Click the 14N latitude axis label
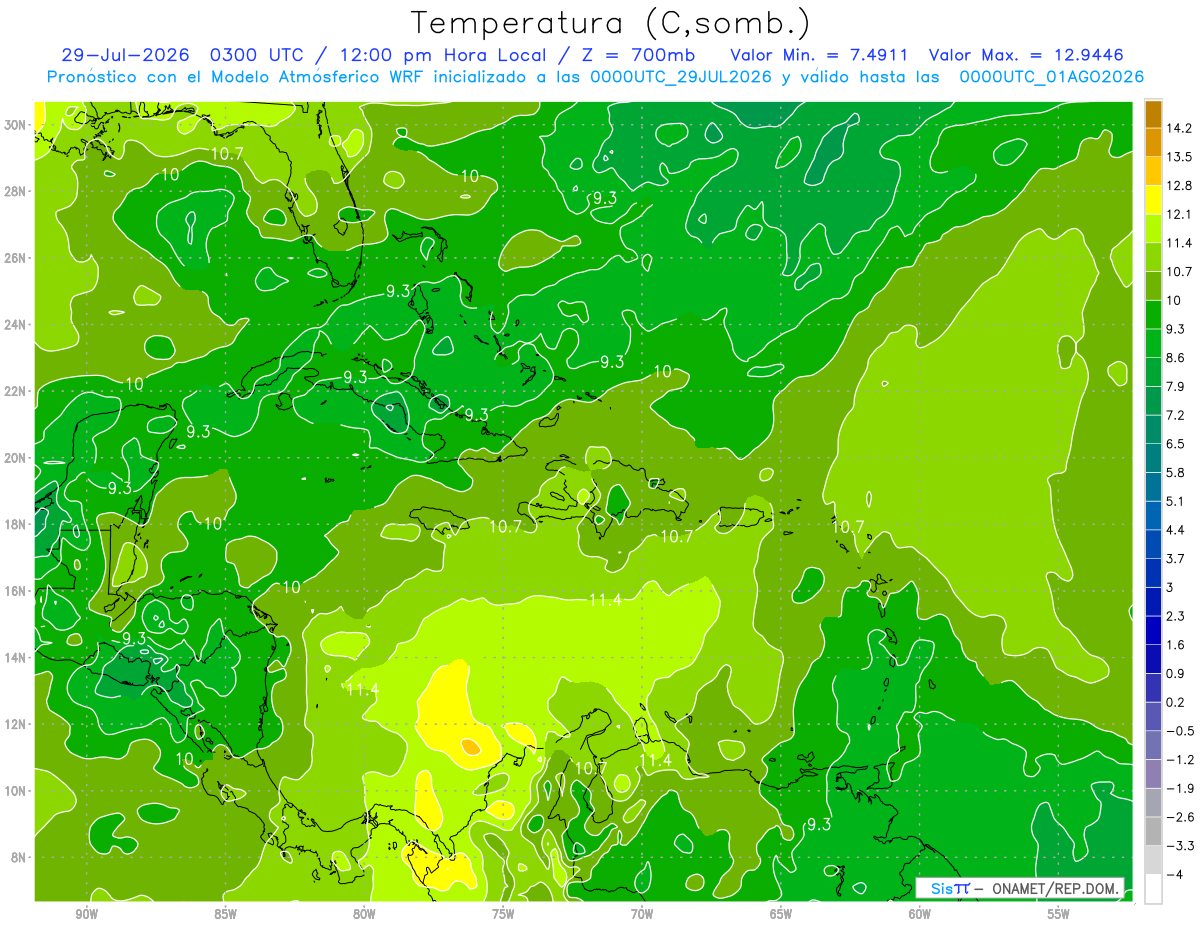Image resolution: width=1200 pixels, height=927 pixels. 17,658
